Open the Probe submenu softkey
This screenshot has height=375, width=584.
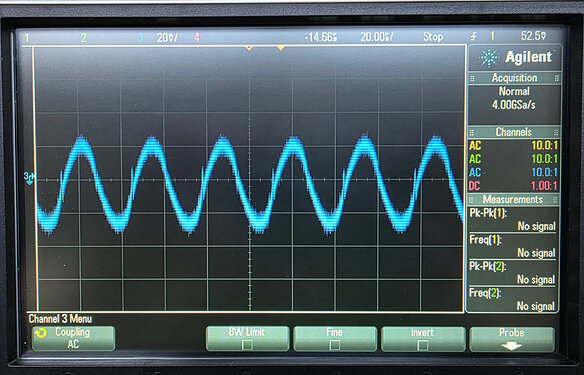coord(512,339)
